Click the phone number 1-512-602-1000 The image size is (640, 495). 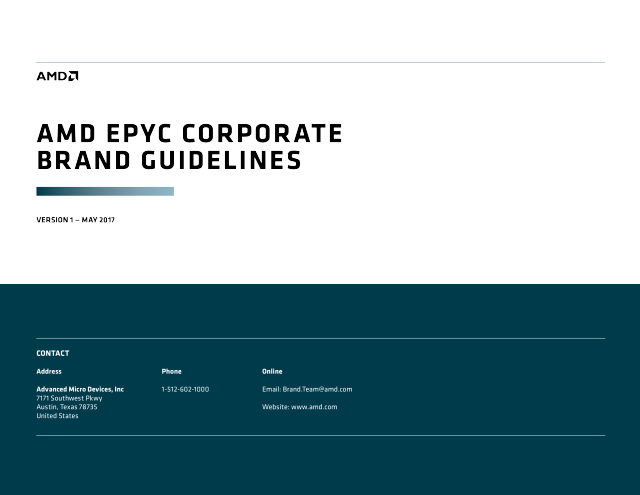click(185, 389)
